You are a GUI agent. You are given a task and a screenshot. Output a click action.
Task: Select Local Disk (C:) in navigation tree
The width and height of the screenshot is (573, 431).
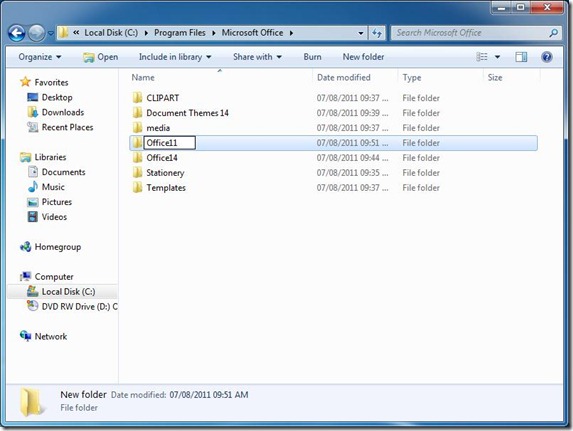click(x=68, y=292)
